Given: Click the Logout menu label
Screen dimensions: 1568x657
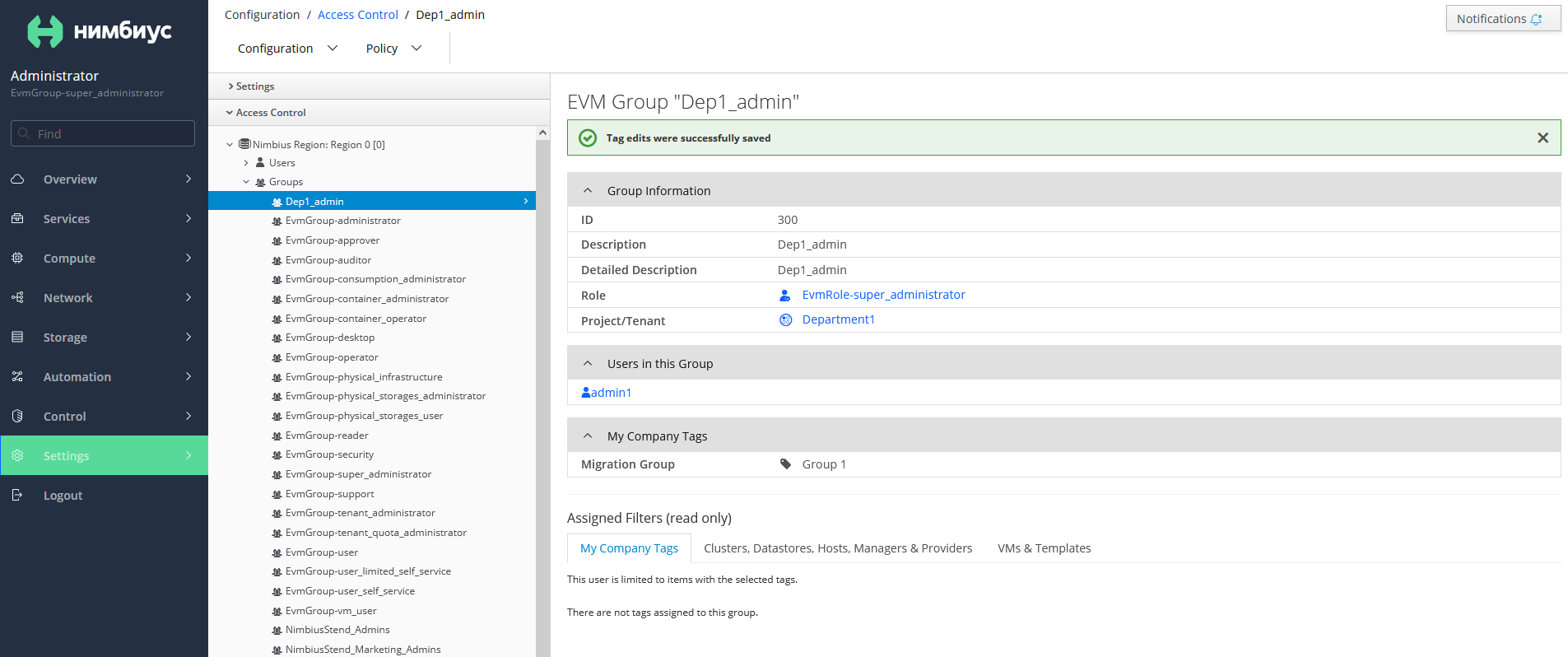Looking at the screenshot, I should 63,496.
